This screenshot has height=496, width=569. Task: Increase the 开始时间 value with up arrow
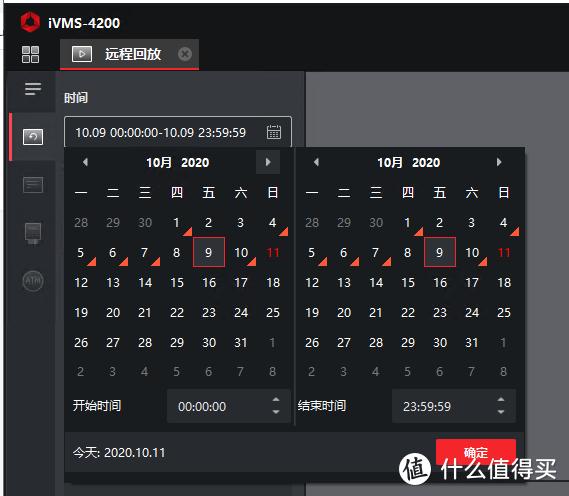pyautogui.click(x=276, y=399)
